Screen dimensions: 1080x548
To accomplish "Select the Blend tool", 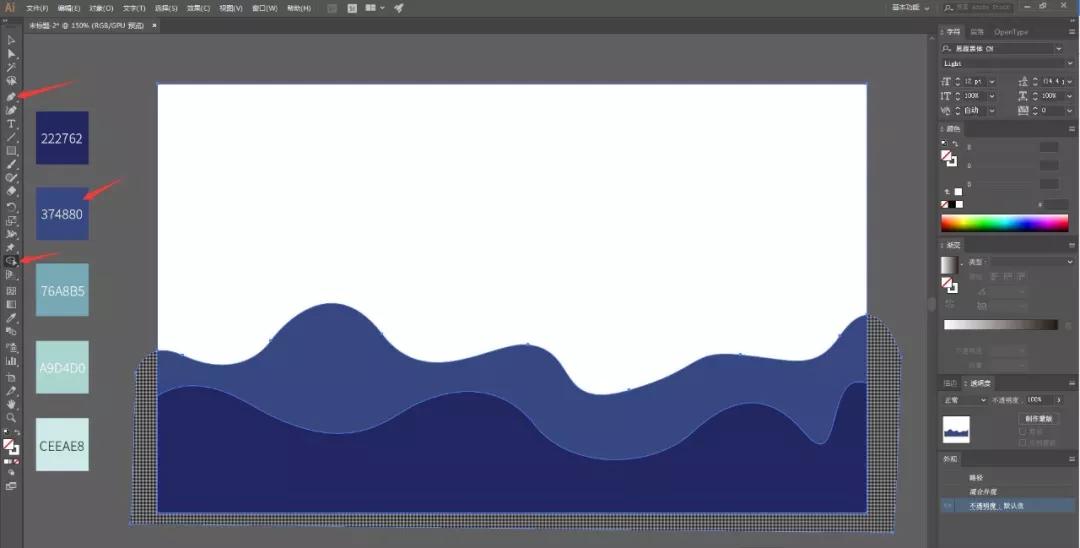I will (11, 333).
